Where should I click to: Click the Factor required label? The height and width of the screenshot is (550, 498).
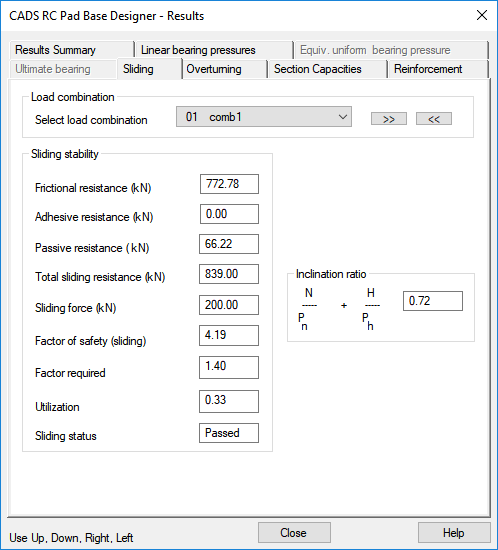pyautogui.click(x=70, y=373)
